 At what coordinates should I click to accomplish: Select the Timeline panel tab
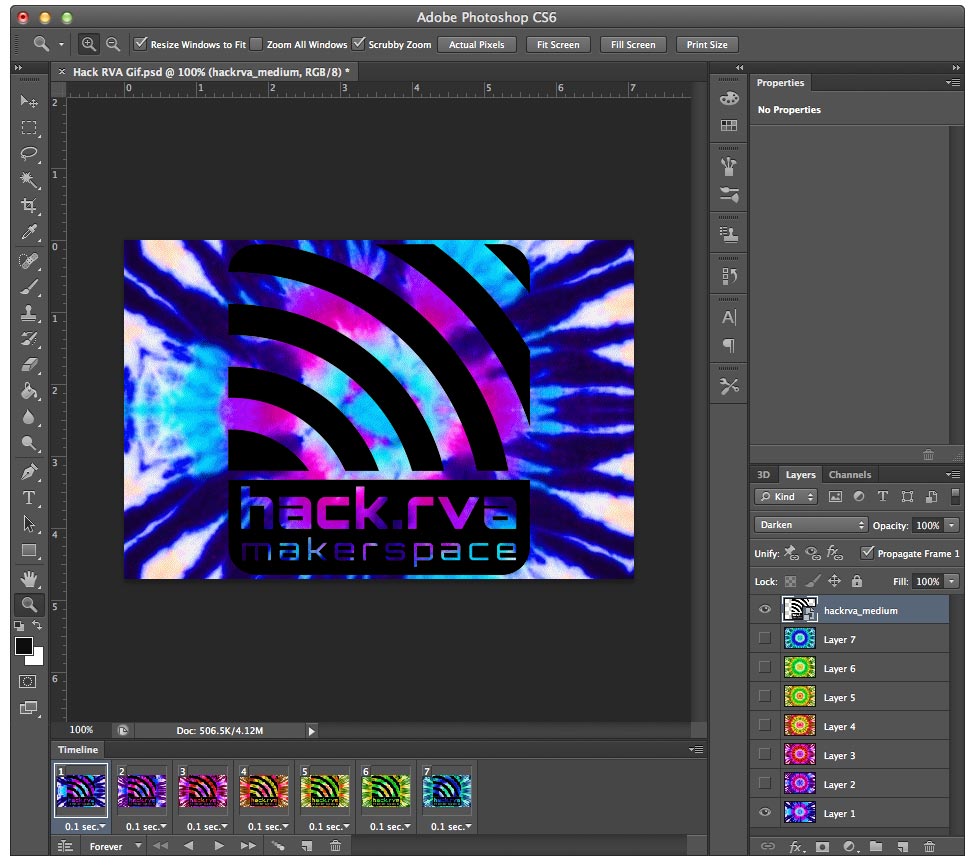click(78, 749)
